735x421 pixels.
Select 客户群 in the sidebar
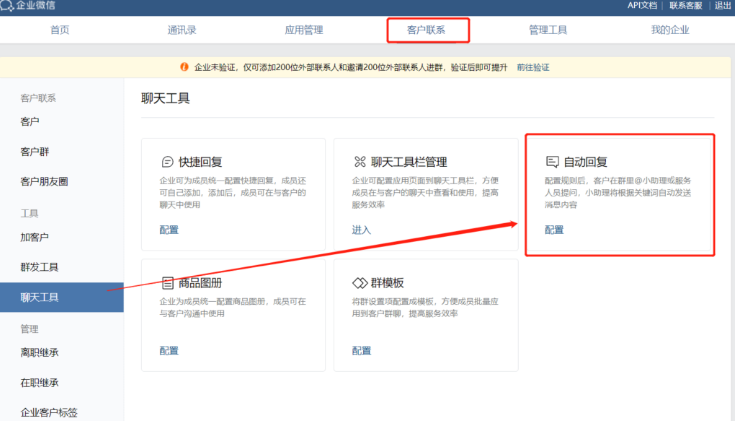click(x=36, y=152)
